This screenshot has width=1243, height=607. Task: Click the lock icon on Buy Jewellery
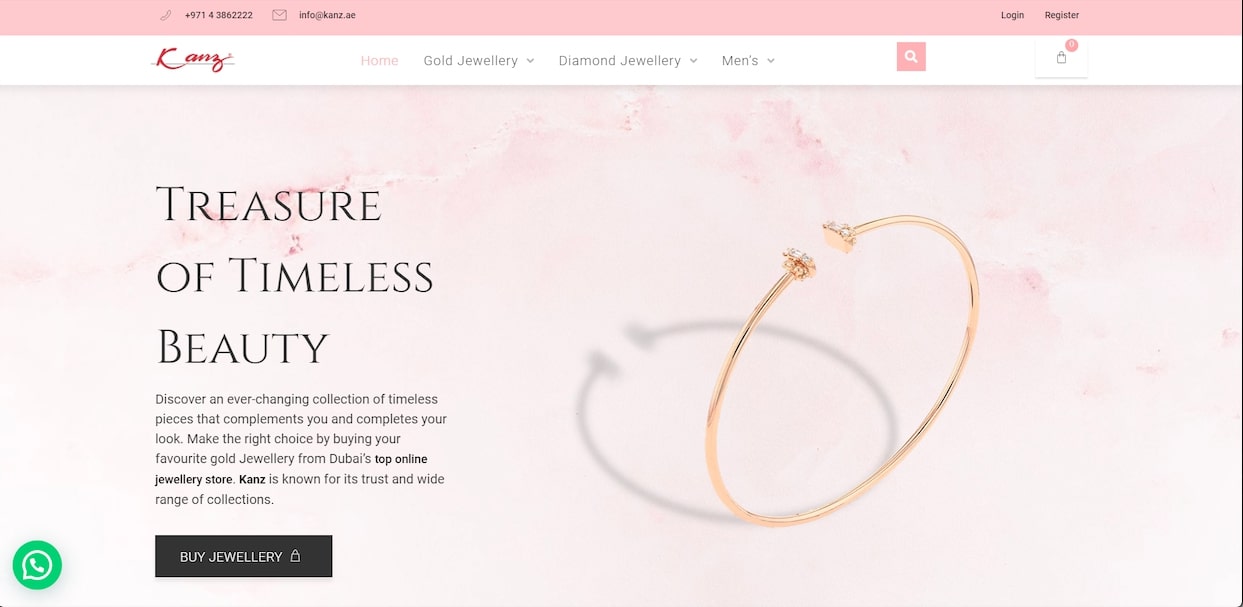click(295, 556)
